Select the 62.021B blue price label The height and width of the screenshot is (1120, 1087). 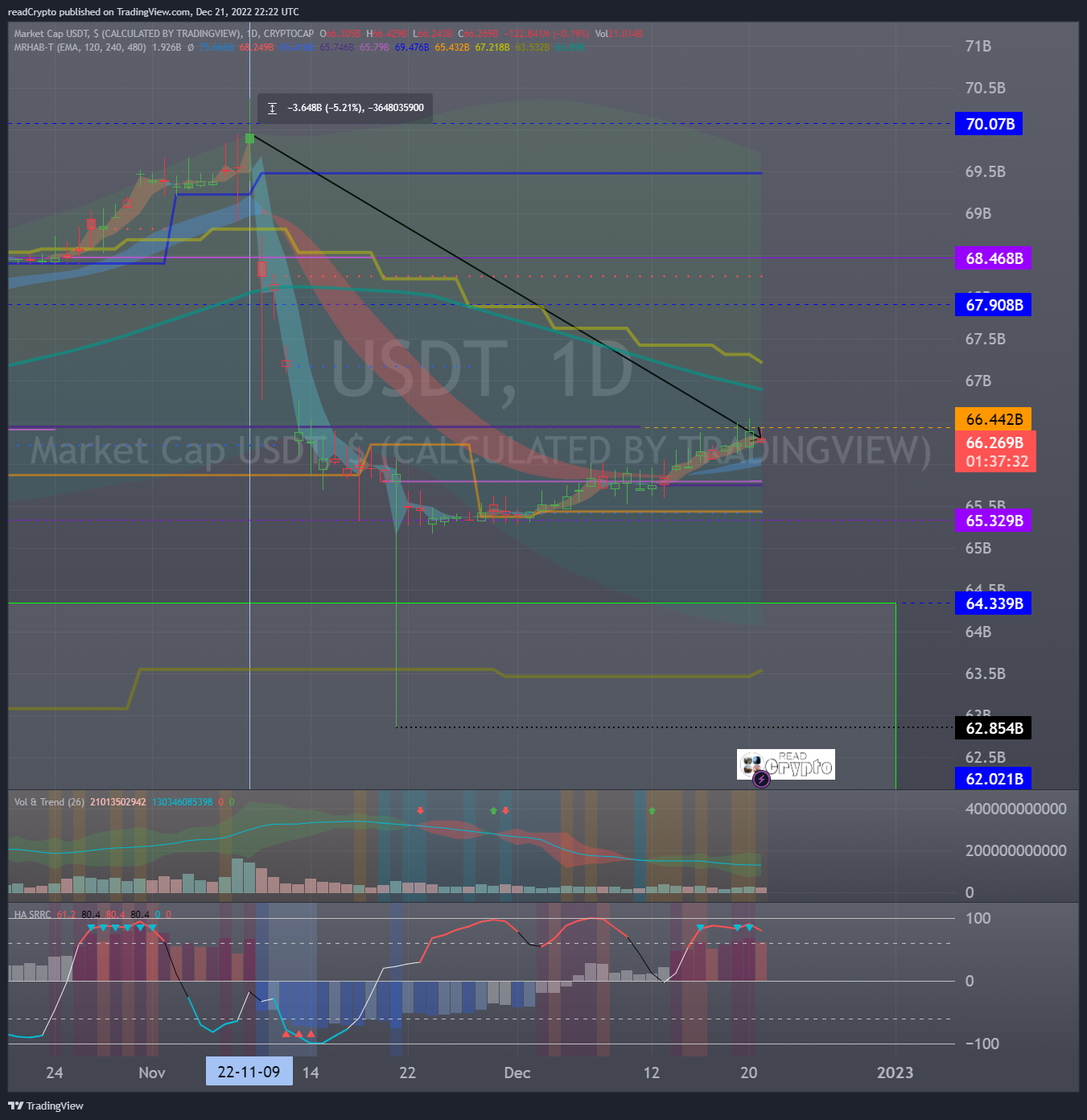pyautogui.click(x=993, y=779)
